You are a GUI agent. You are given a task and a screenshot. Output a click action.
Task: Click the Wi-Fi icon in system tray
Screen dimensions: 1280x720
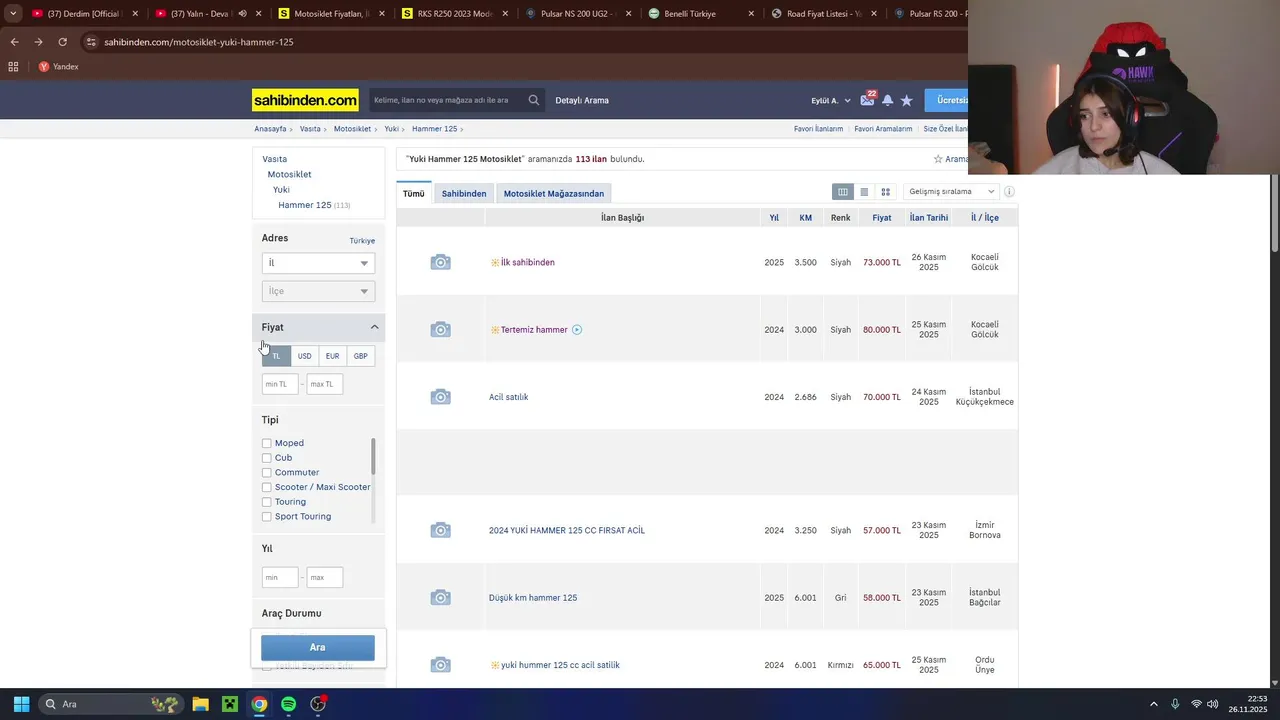coord(1196,704)
